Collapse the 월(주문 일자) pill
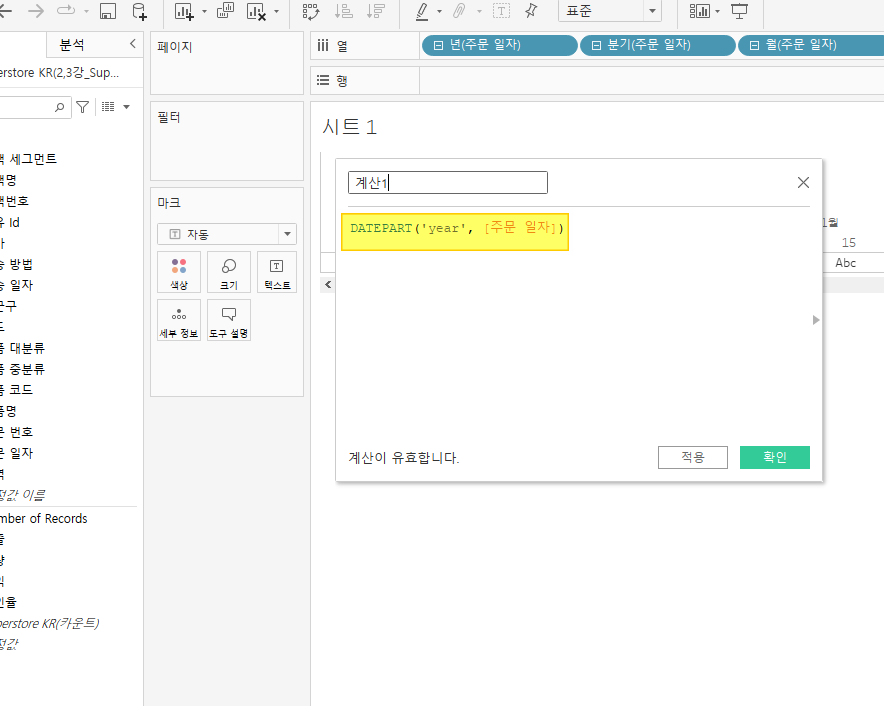The height and width of the screenshot is (706, 884). [x=754, y=45]
